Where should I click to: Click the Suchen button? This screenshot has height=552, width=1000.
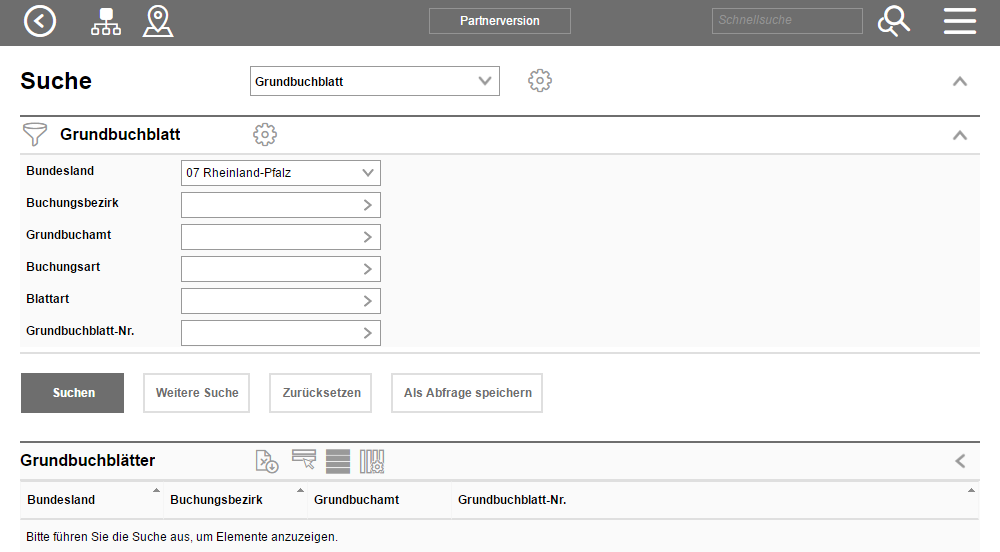tap(72, 393)
